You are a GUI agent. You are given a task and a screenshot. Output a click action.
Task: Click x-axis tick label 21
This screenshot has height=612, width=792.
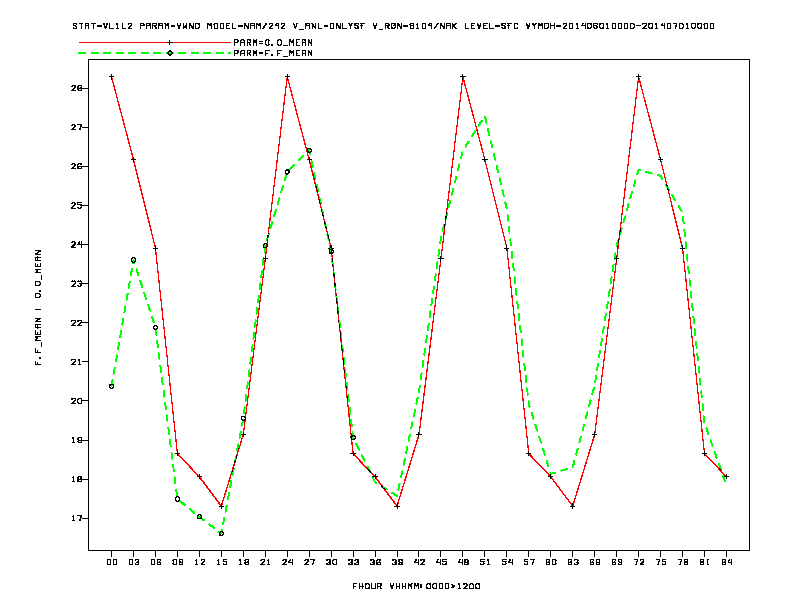click(x=265, y=562)
